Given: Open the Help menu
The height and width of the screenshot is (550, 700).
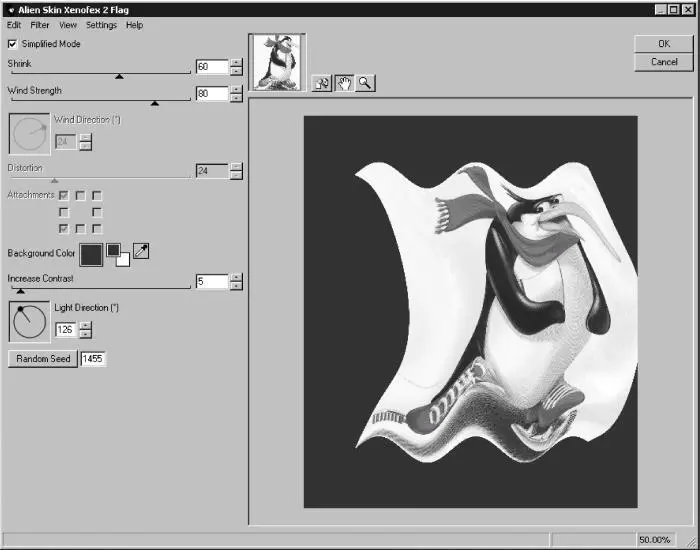Looking at the screenshot, I should tap(134, 25).
